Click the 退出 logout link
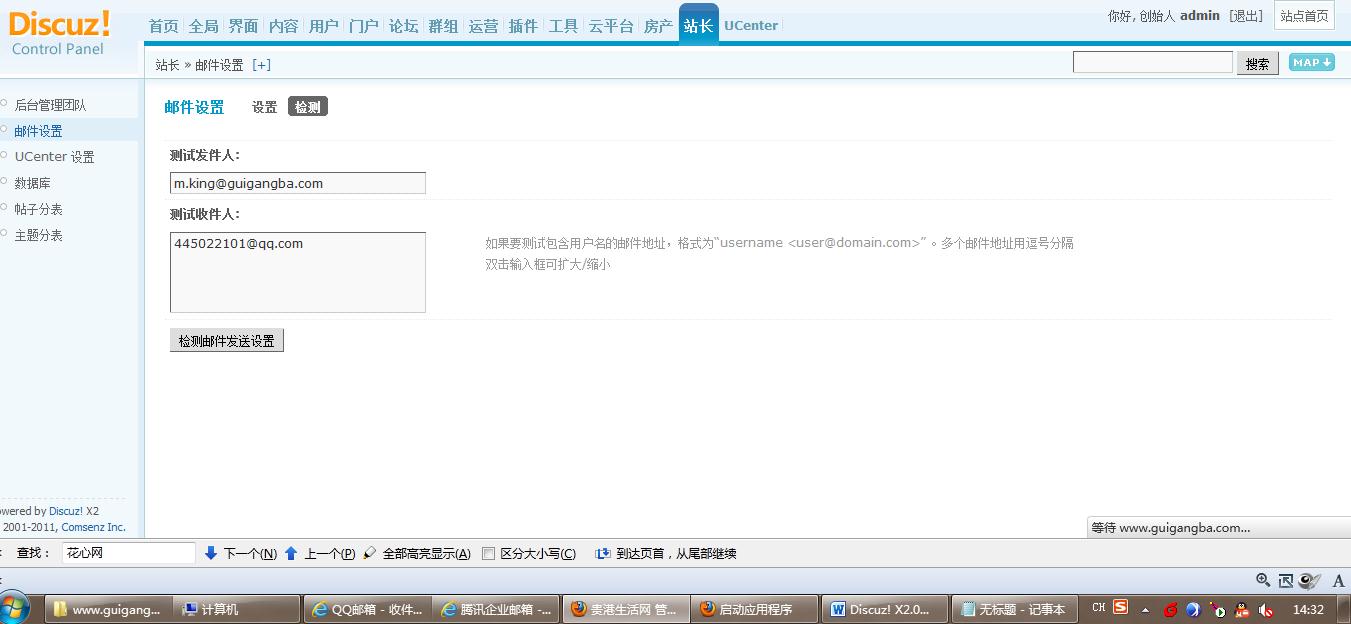Viewport: 1351px width, 624px height. (1247, 16)
